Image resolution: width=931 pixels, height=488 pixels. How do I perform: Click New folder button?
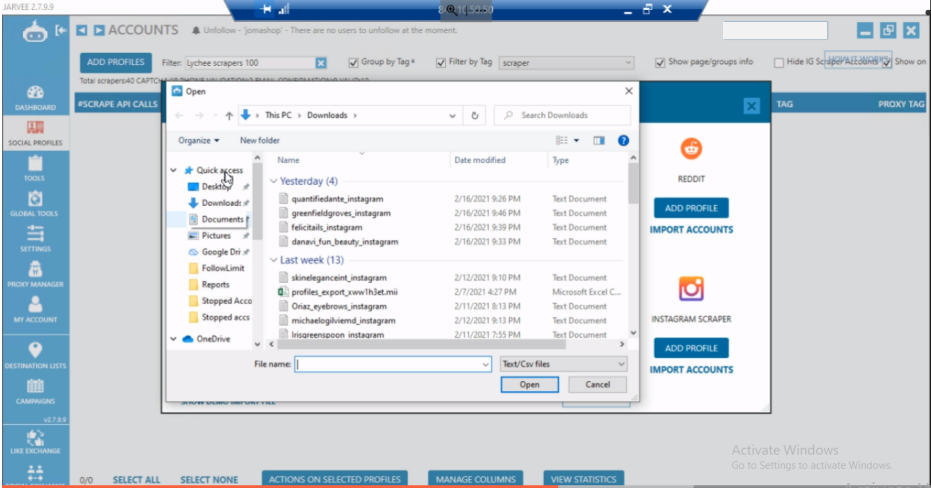click(259, 141)
